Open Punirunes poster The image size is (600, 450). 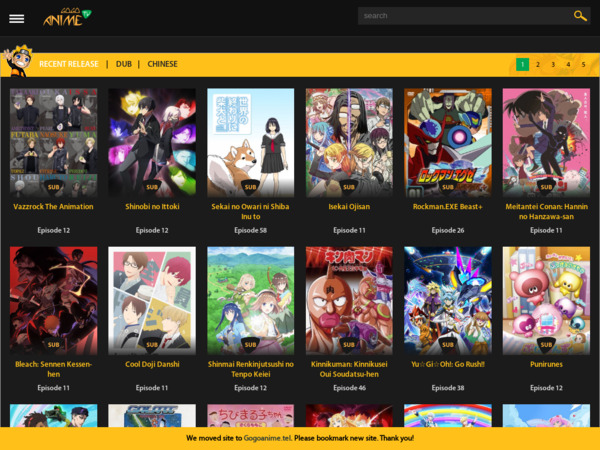pos(546,301)
